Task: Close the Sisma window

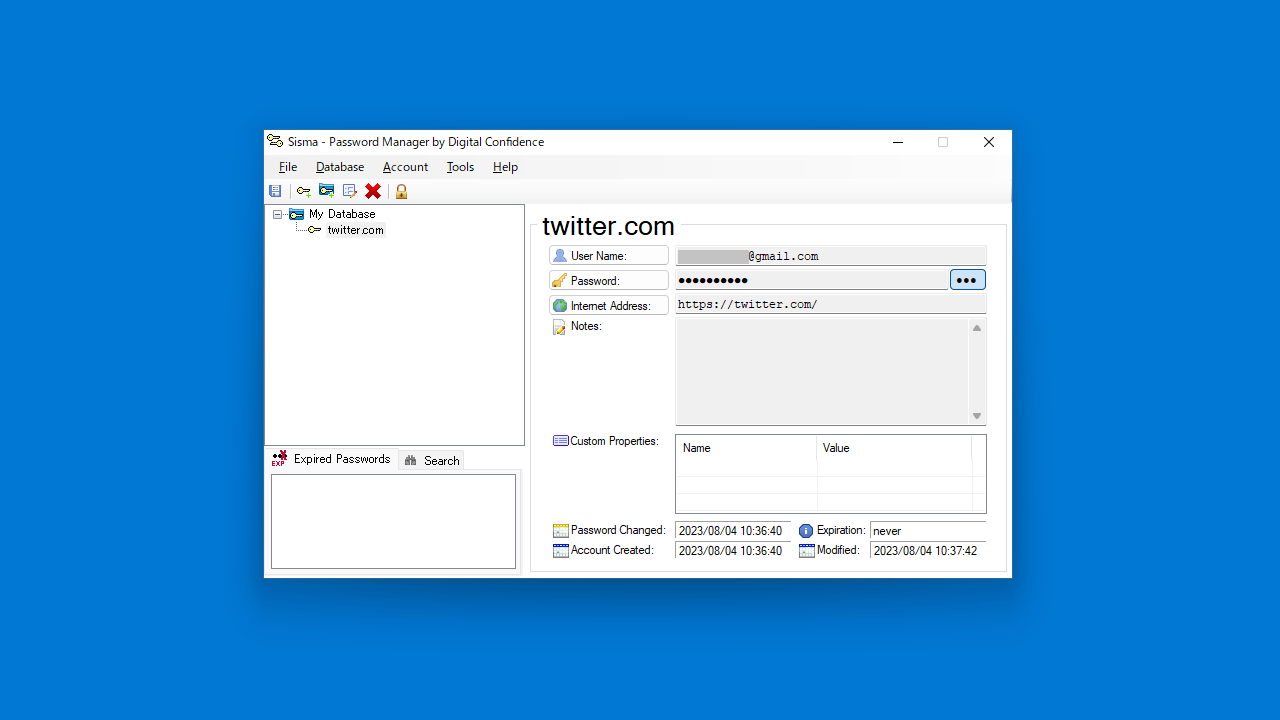Action: click(989, 142)
